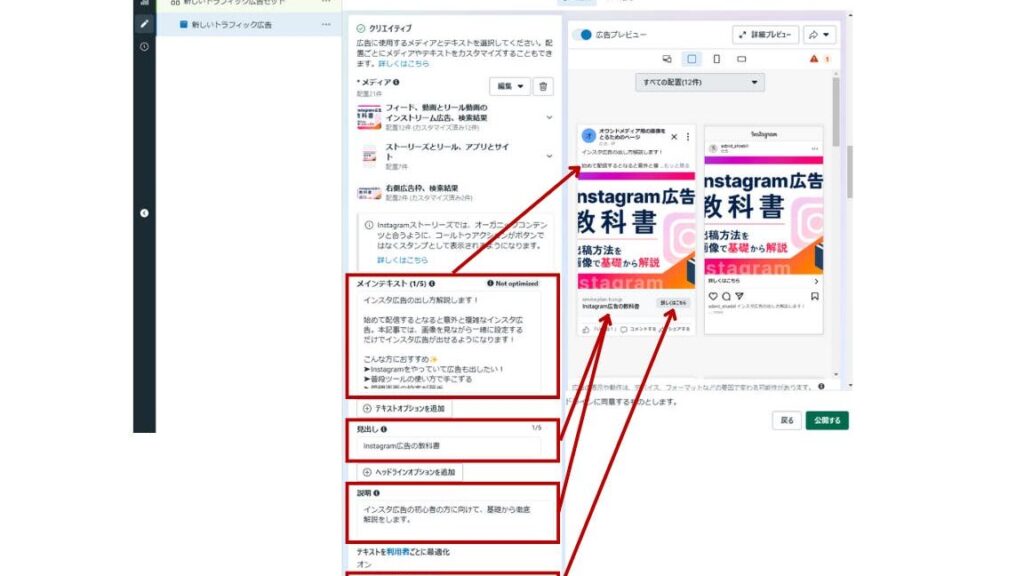Image resolution: width=1024 pixels, height=576 pixels.
Task: Open the 編集 dropdown for media
Action: (510, 87)
